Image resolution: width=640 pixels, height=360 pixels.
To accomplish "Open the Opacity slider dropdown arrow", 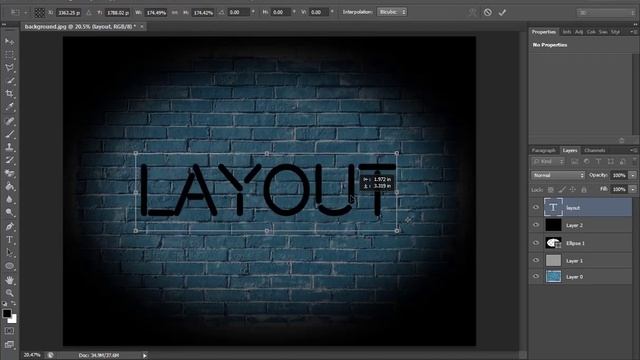I will point(633,175).
